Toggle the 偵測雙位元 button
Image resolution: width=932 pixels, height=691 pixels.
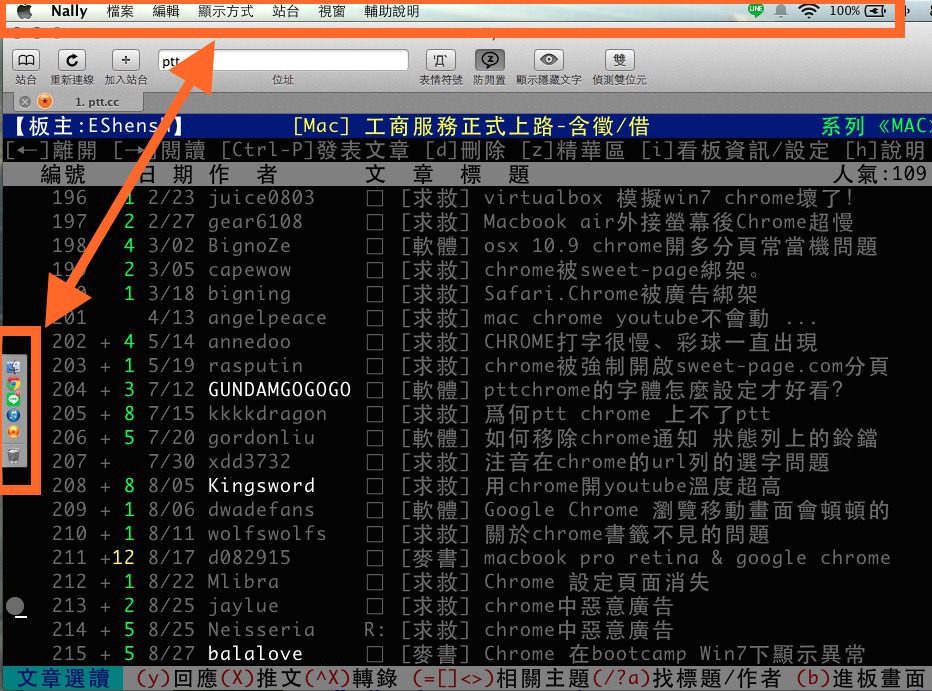coord(619,60)
